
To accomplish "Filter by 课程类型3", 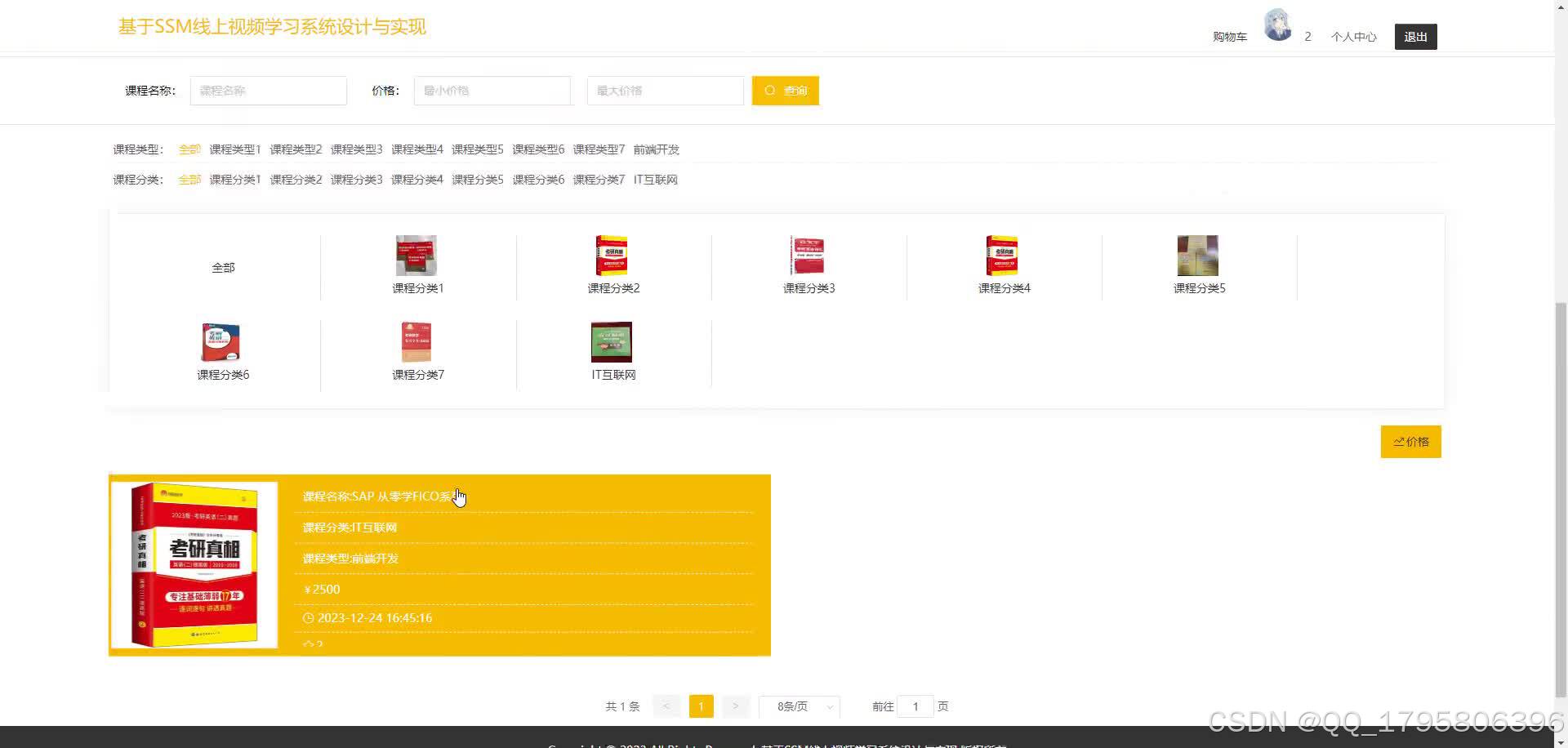I will 356,149.
